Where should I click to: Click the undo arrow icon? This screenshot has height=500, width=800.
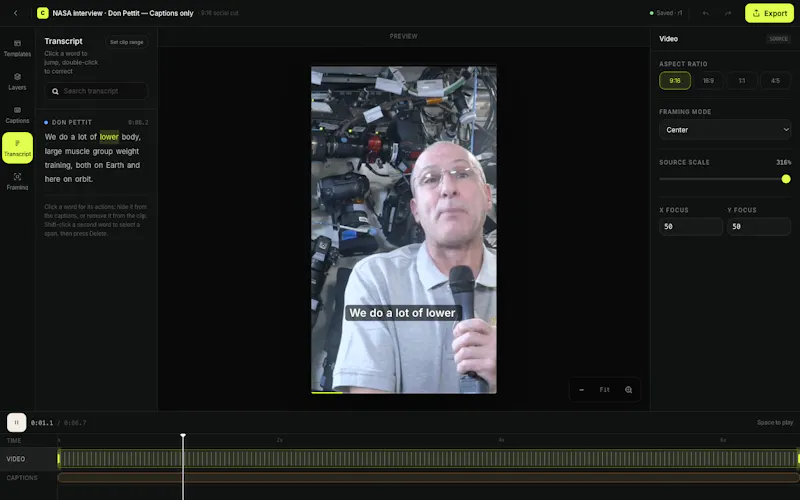[x=706, y=13]
